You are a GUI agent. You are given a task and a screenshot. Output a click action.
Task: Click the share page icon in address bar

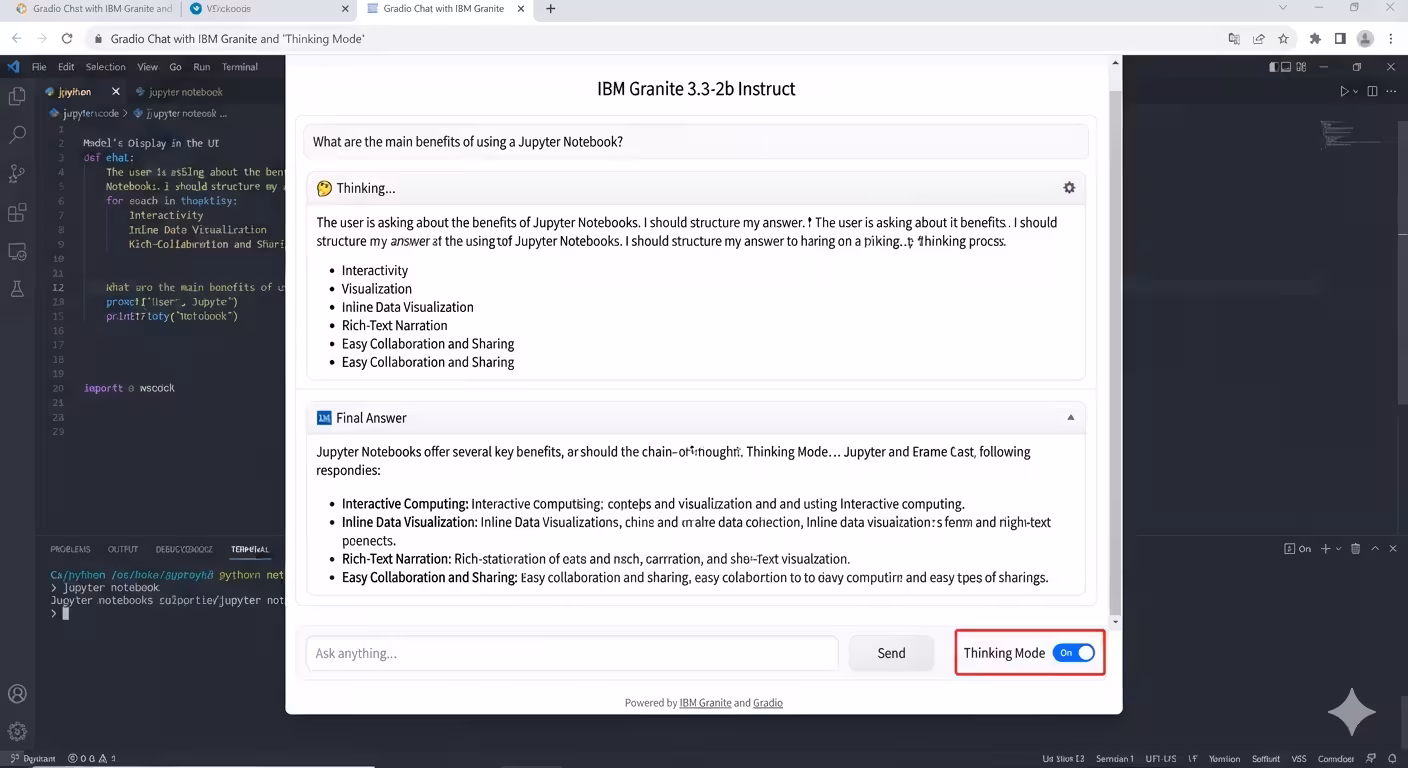tap(1259, 39)
